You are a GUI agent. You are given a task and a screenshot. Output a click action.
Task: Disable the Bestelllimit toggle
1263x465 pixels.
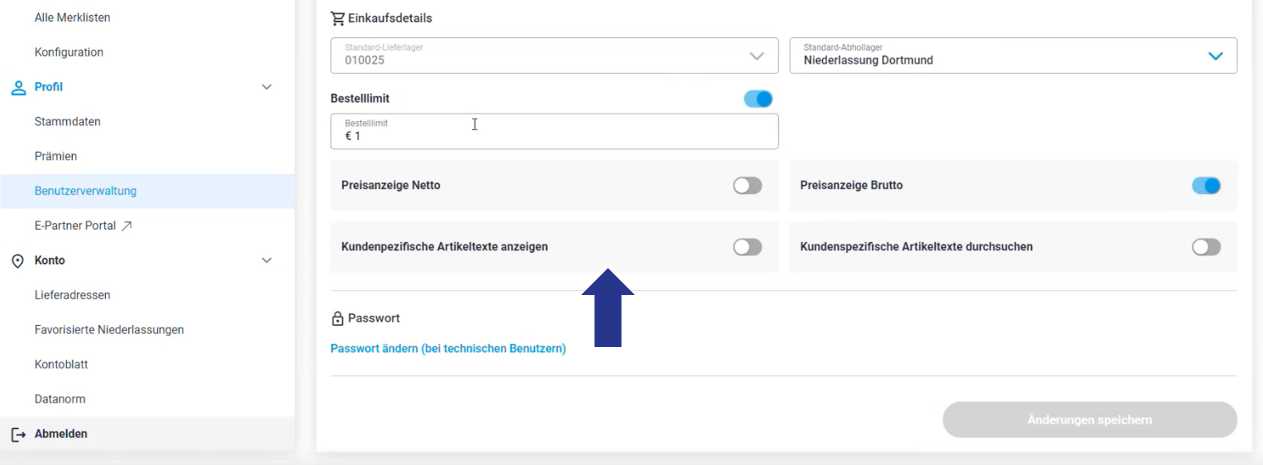[759, 99]
